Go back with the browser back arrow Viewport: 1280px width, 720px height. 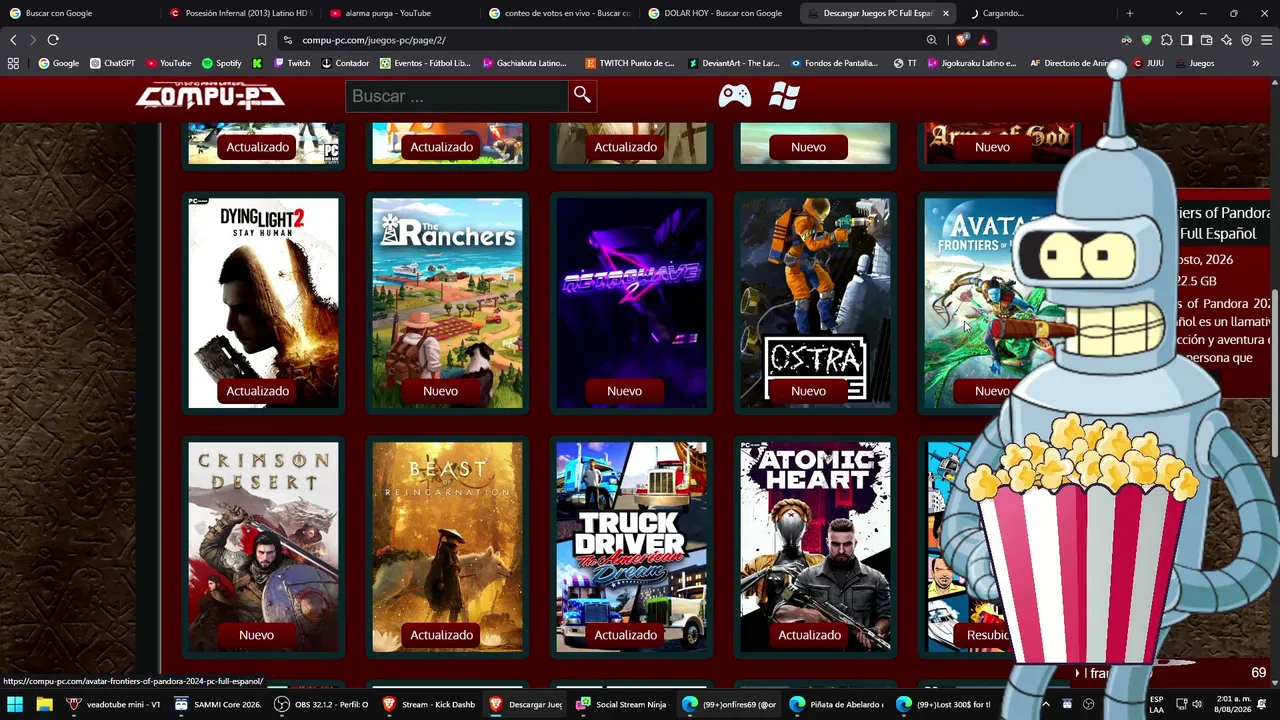tap(13, 40)
